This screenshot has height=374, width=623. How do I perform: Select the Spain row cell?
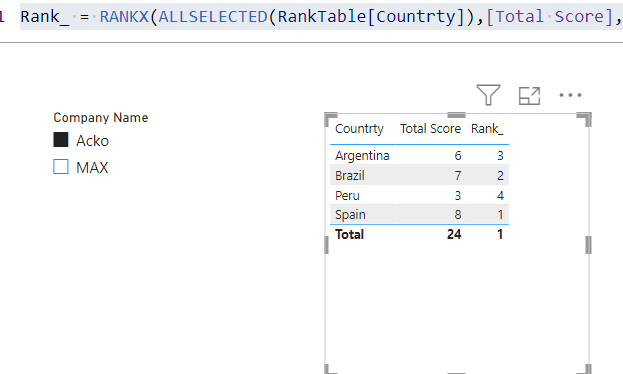(350, 215)
